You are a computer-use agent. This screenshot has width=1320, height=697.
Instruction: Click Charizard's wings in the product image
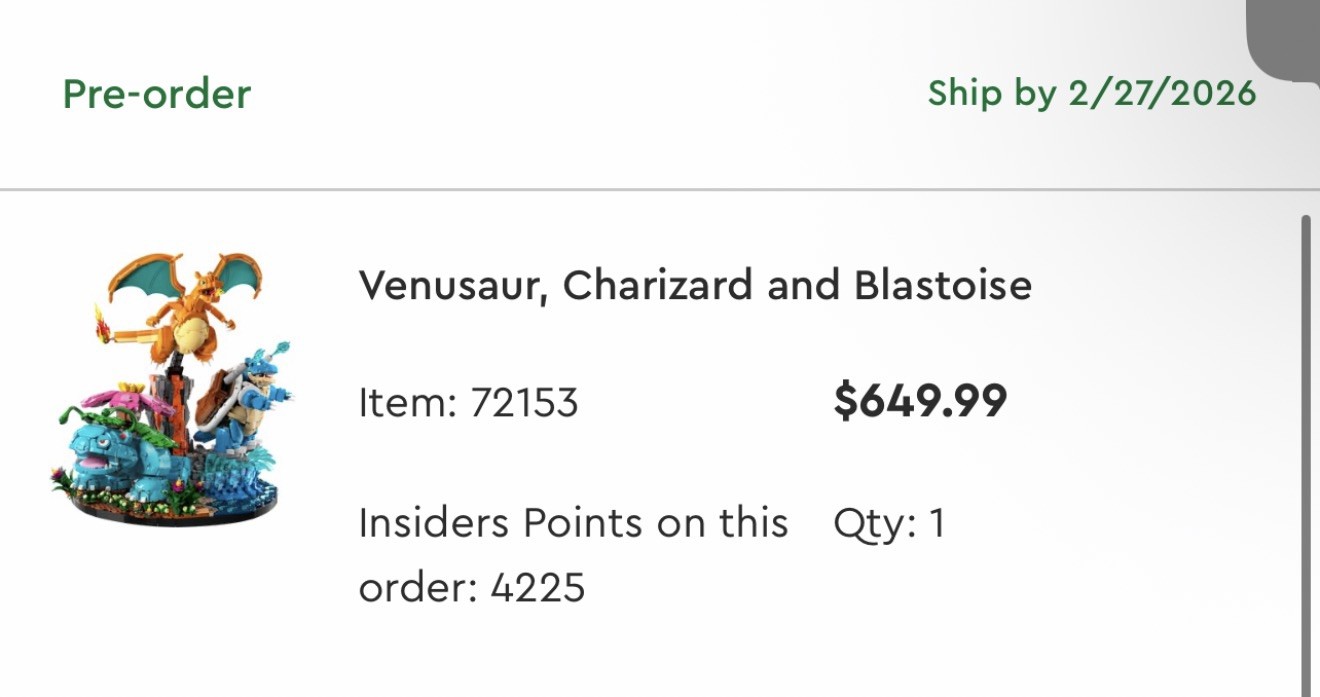[x=185, y=275]
